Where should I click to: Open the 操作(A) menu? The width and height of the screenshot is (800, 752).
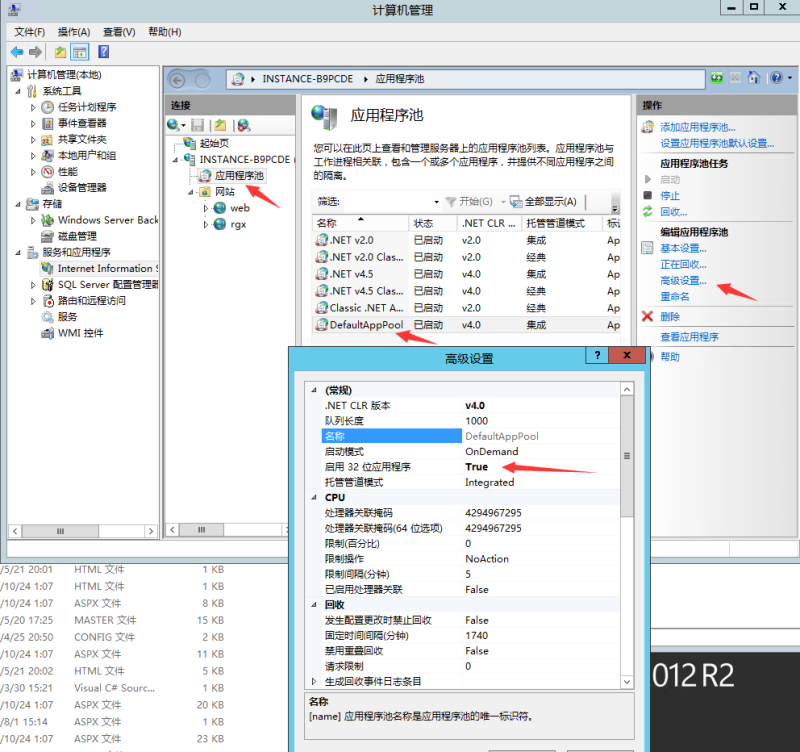click(74, 32)
